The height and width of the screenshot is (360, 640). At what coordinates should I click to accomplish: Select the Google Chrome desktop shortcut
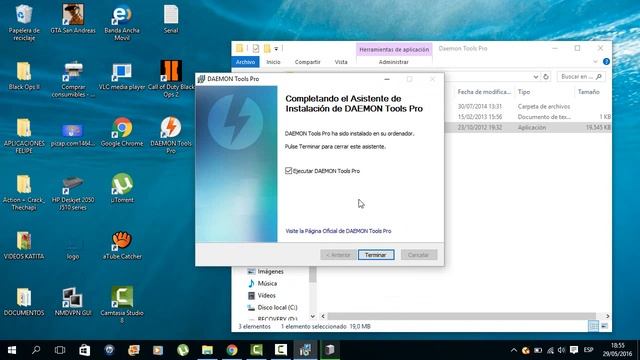coord(122,132)
